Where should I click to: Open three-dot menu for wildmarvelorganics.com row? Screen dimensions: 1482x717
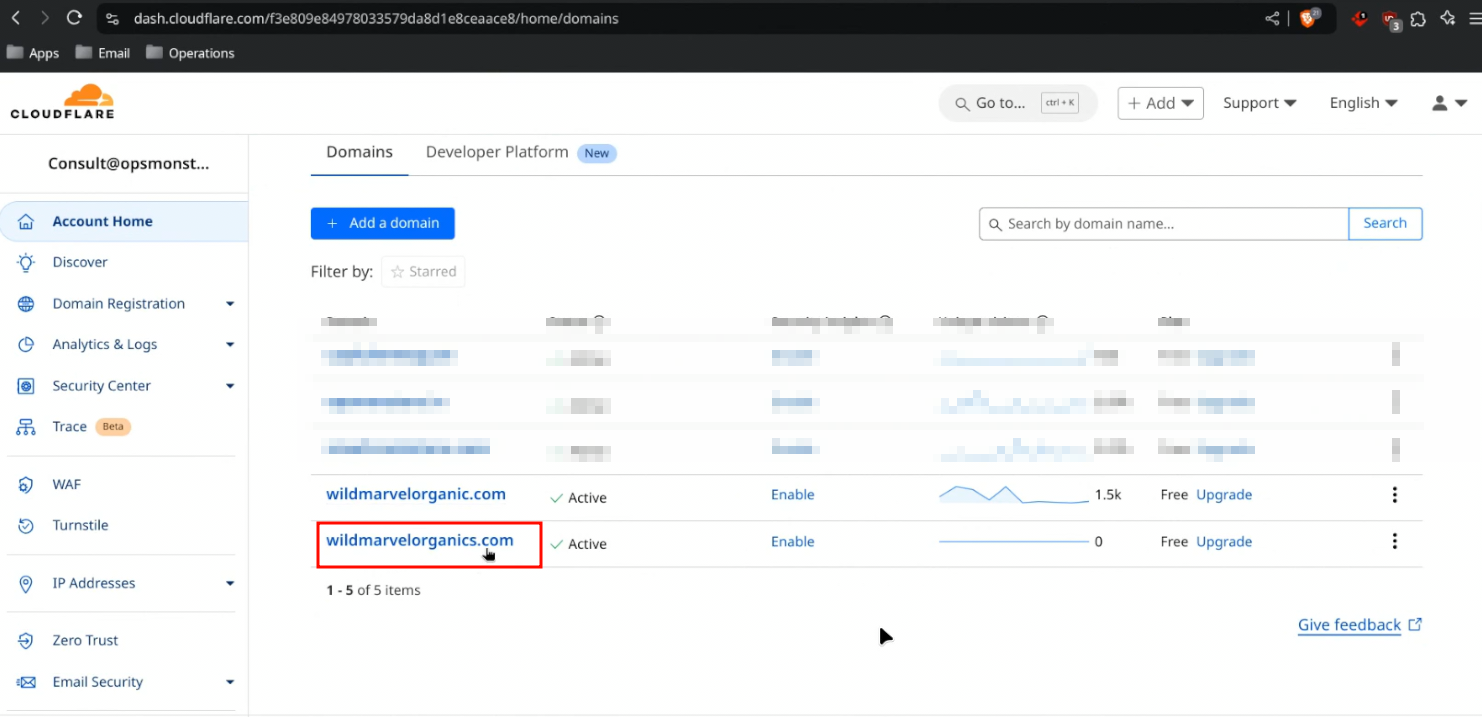coord(1394,541)
